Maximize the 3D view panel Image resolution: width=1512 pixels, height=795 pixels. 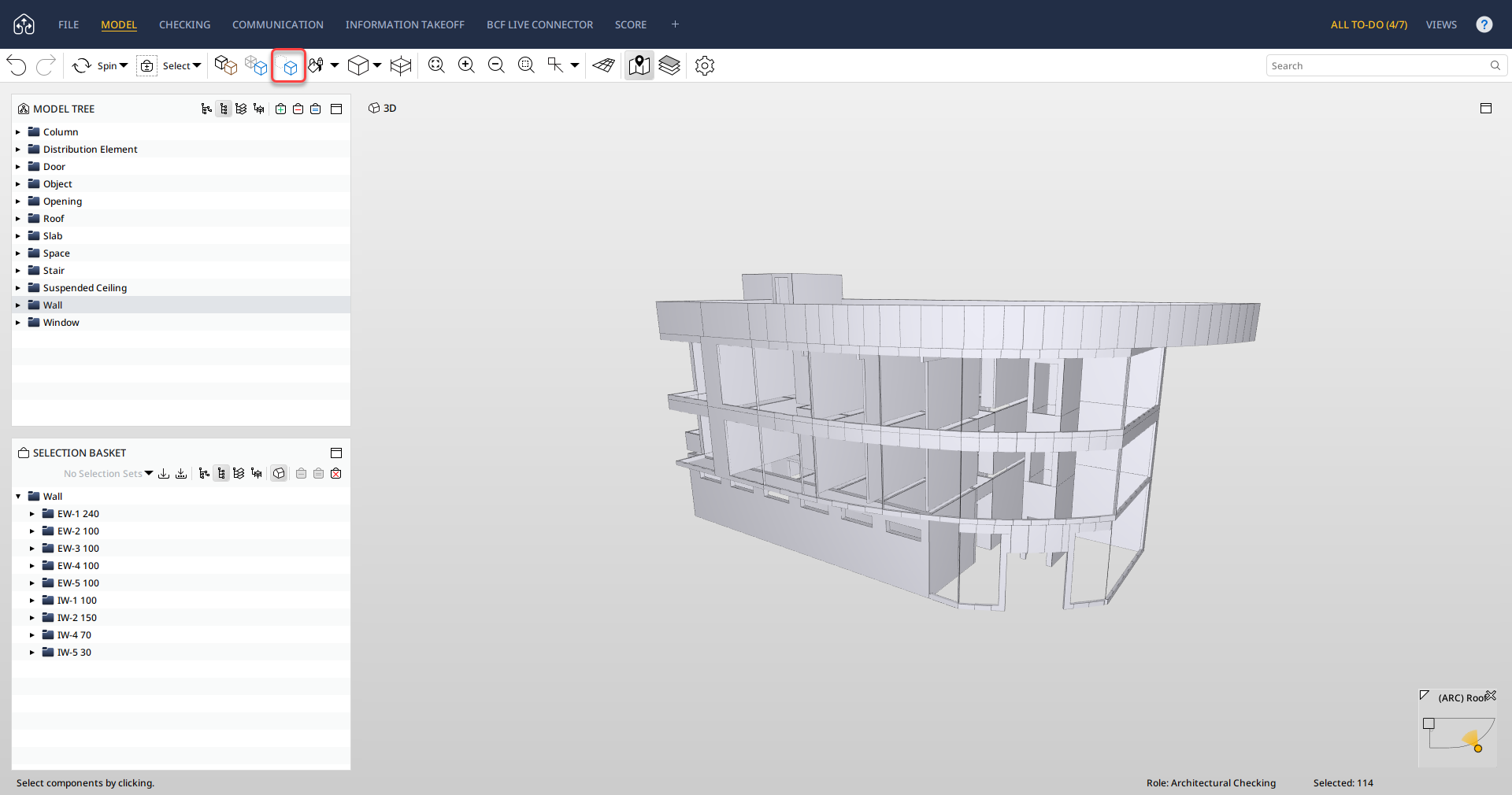(x=1486, y=108)
